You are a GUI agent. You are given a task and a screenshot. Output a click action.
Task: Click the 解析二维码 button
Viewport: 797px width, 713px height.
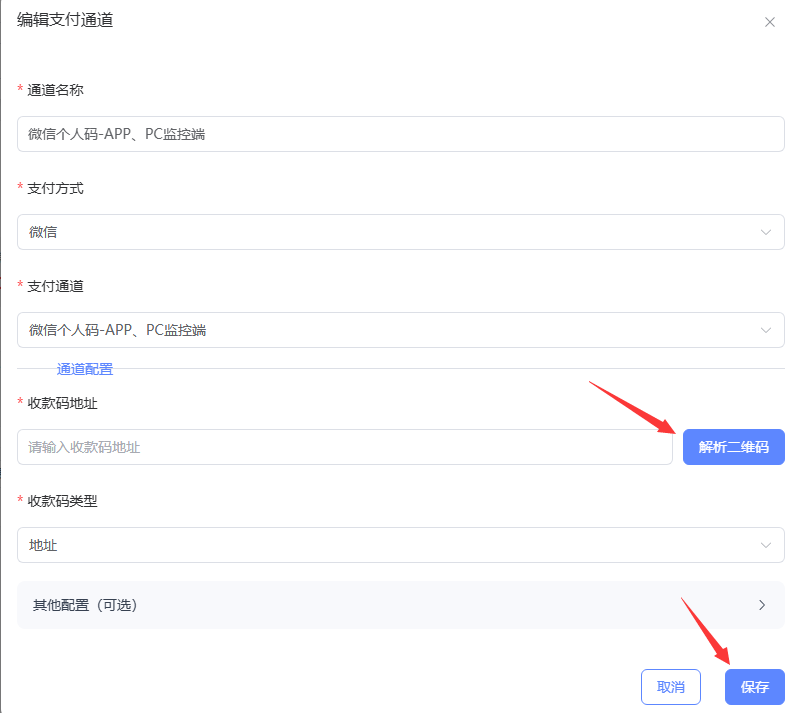click(733, 447)
